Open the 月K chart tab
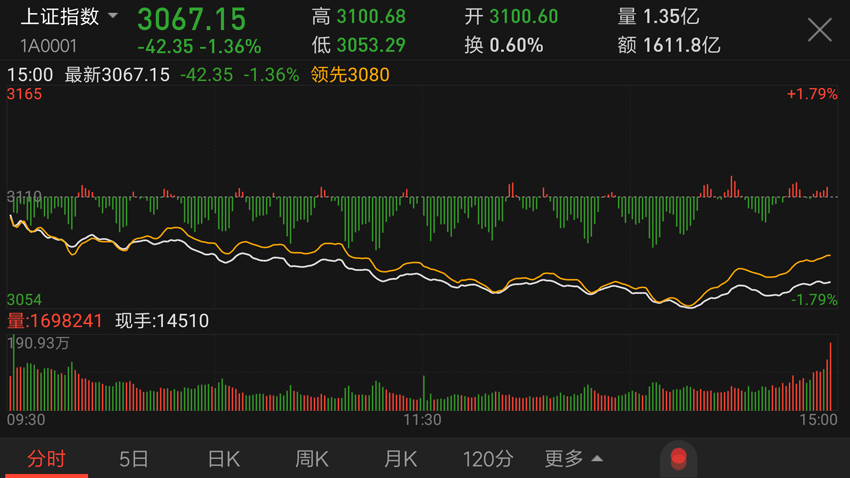 tap(400, 459)
